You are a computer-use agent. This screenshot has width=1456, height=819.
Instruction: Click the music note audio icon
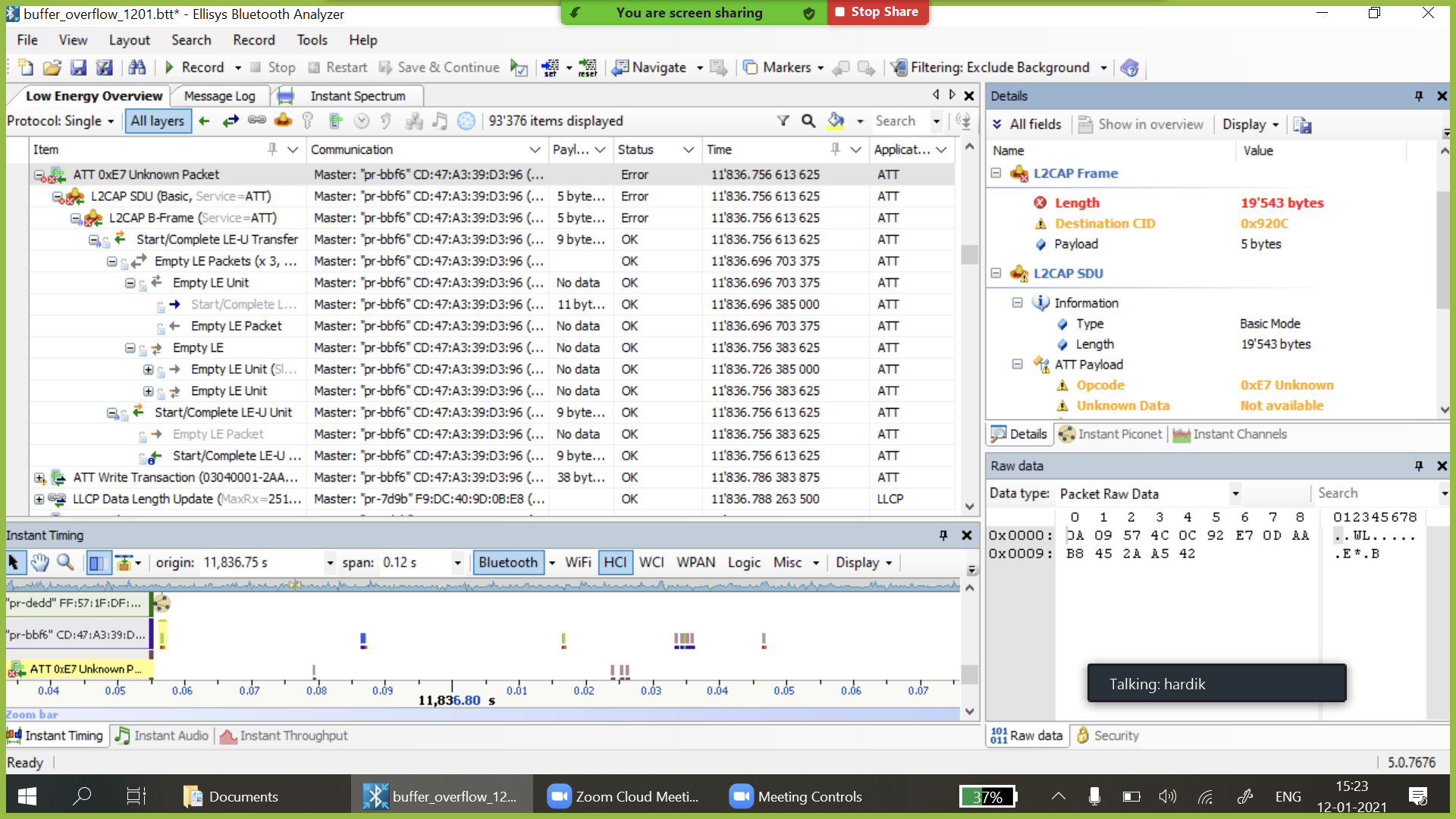pyautogui.click(x=440, y=121)
